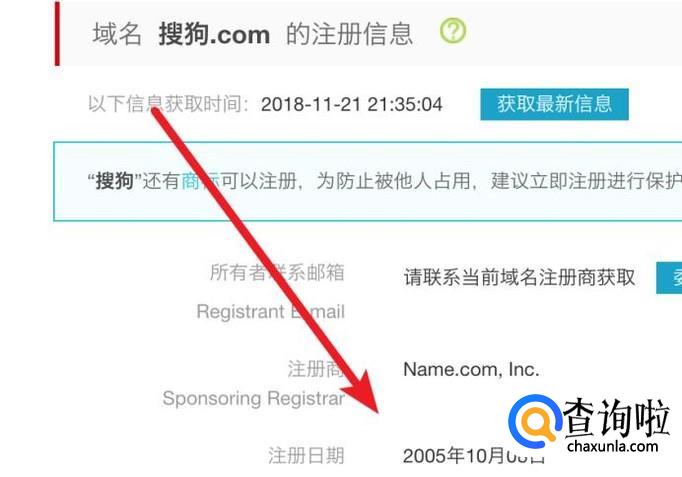682x477 pixels.
Task: Click the 以下信息获取时间 label
Action: pyautogui.click(x=169, y=104)
